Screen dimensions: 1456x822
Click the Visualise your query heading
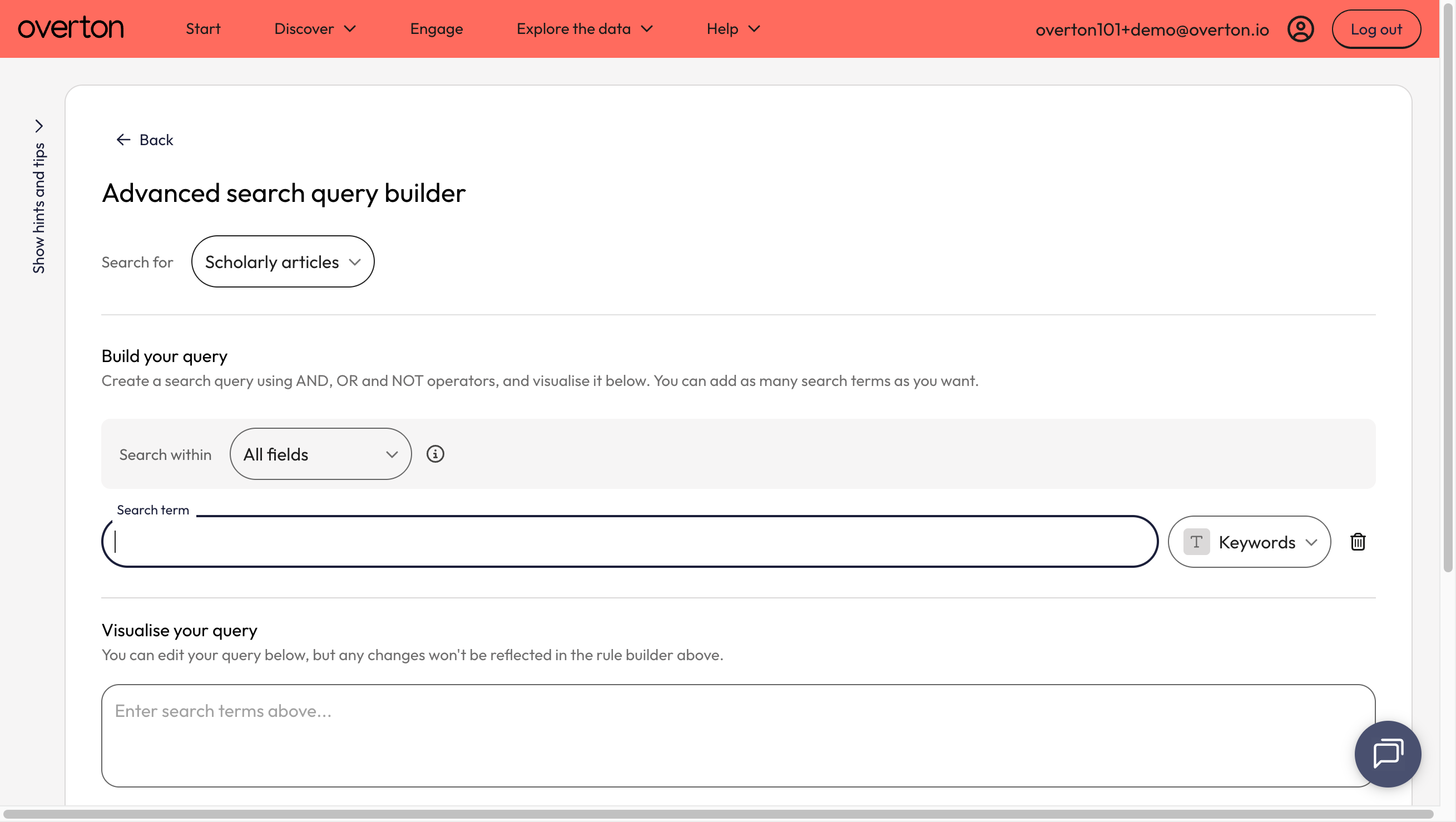click(x=179, y=630)
